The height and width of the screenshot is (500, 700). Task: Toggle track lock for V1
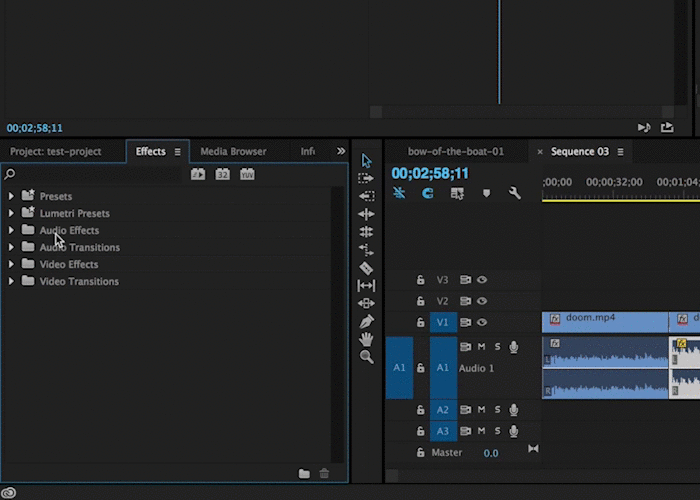click(421, 322)
